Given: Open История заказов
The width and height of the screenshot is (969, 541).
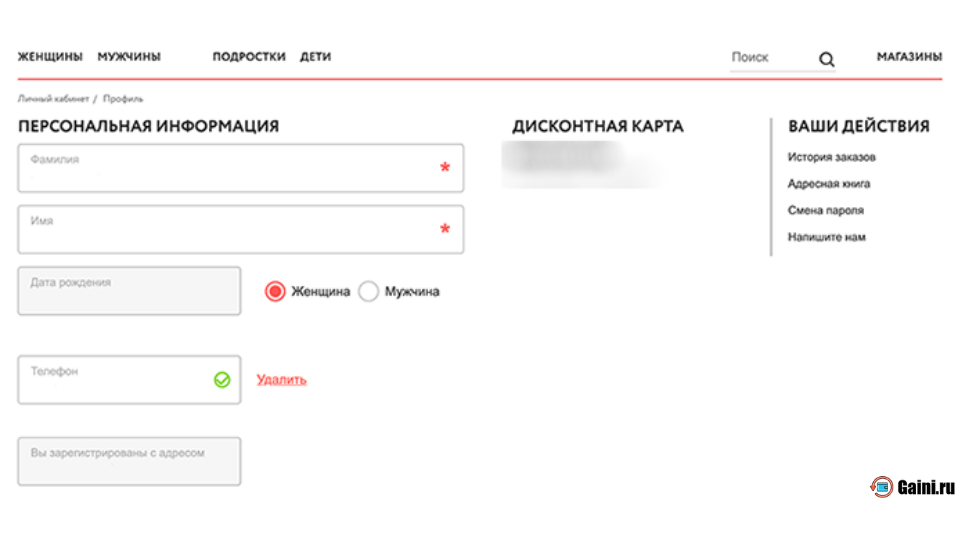Looking at the screenshot, I should [831, 157].
